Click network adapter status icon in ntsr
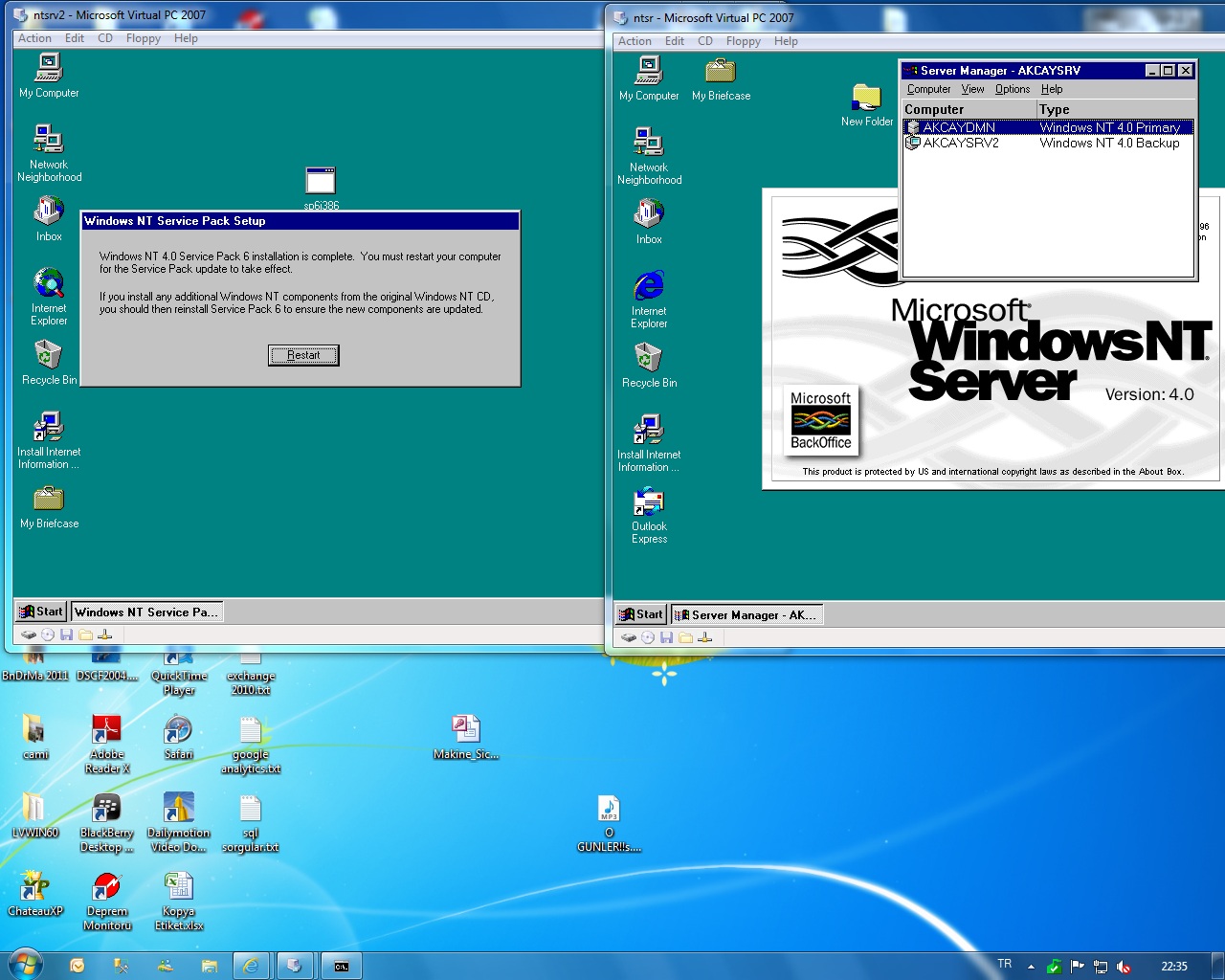Image resolution: width=1225 pixels, height=980 pixels. [x=705, y=637]
